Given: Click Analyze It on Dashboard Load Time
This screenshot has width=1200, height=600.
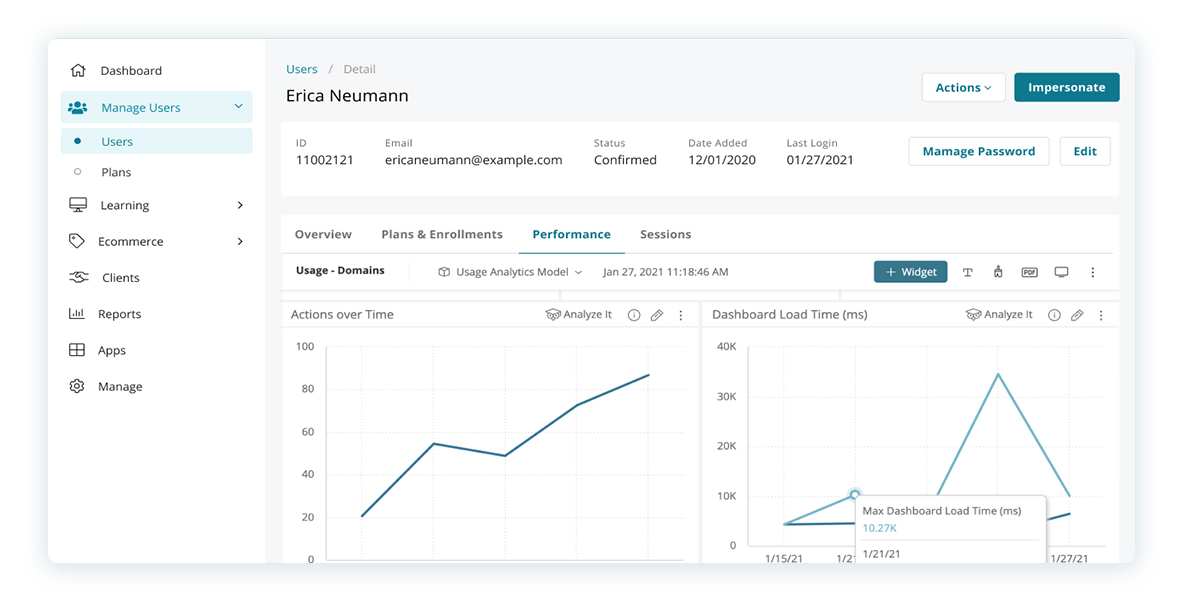Looking at the screenshot, I should tap(999, 315).
